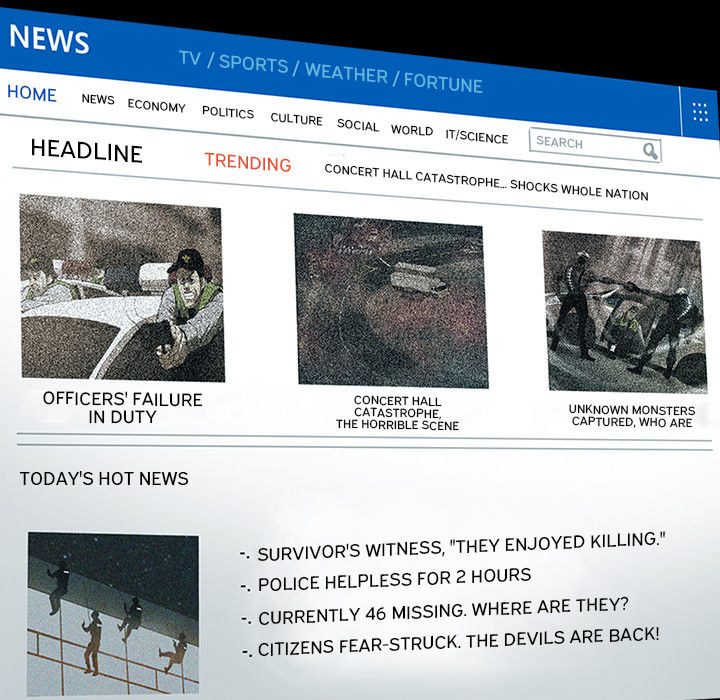720x700 pixels.
Task: Open the WEATHER section link
Action: [346, 73]
